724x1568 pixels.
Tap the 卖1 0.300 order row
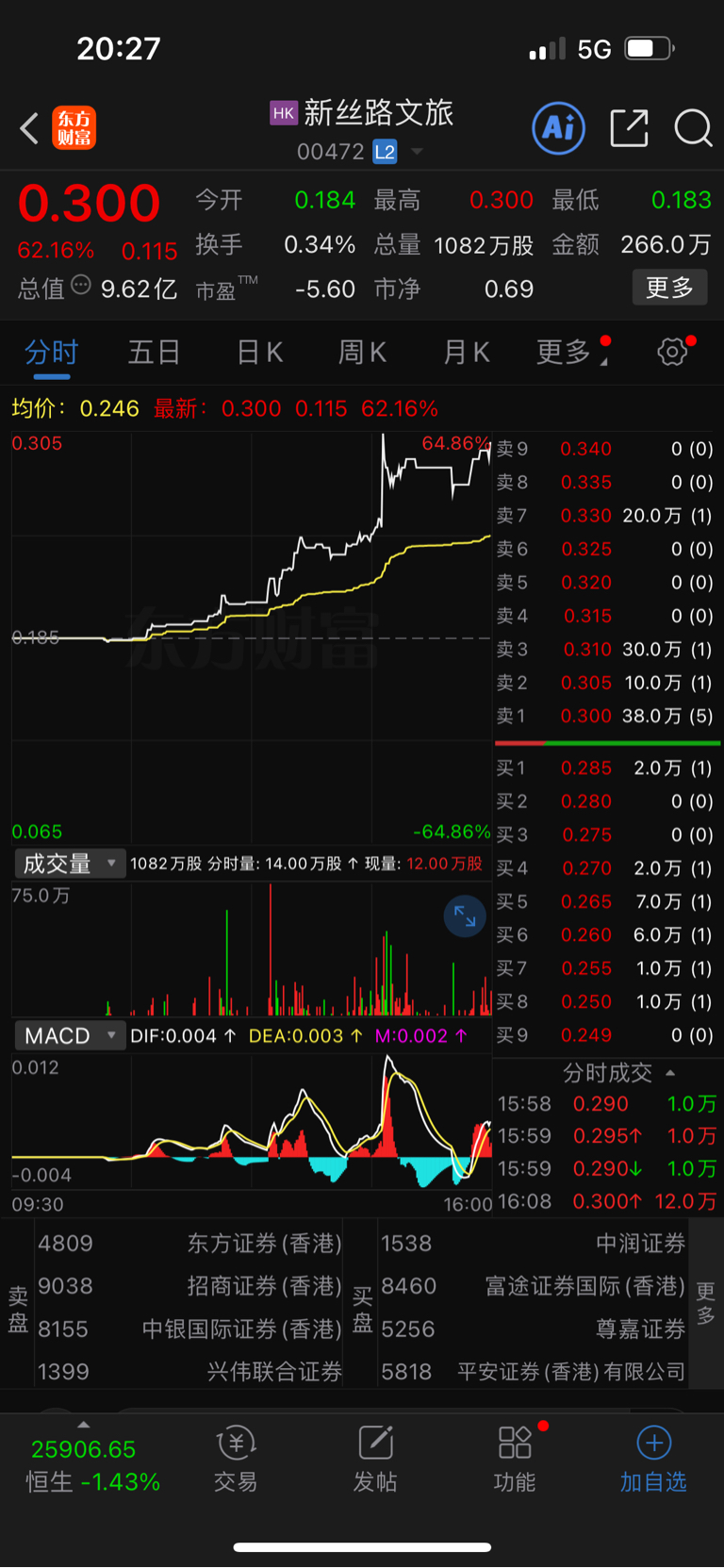tap(605, 716)
